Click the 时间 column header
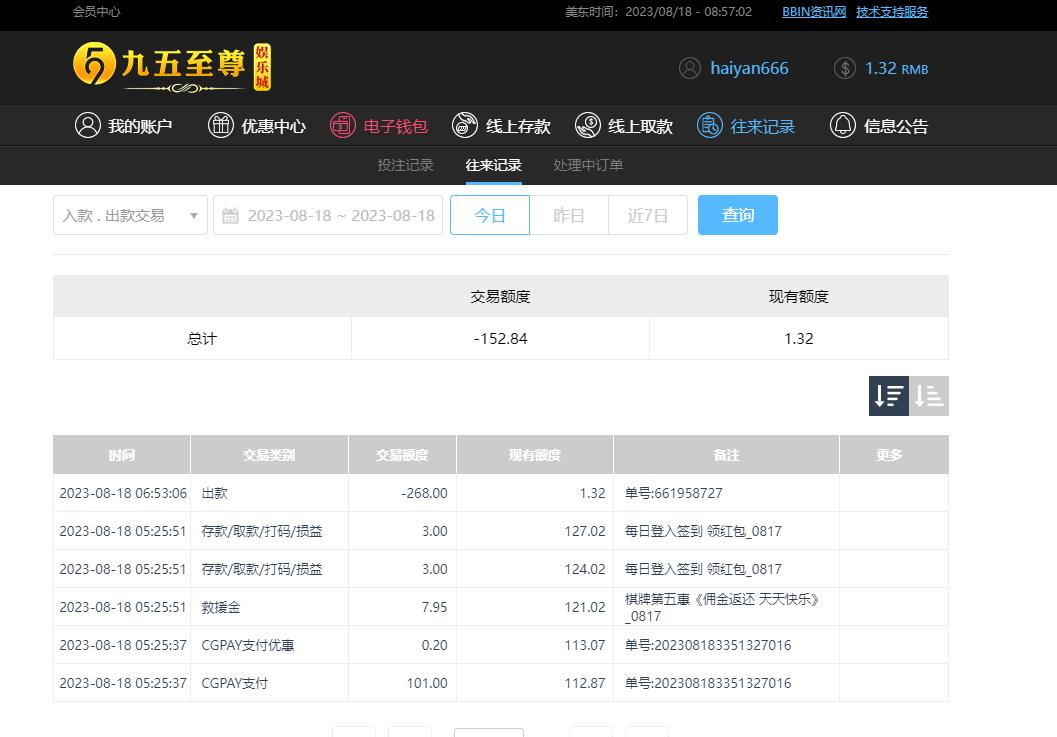 click(122, 455)
